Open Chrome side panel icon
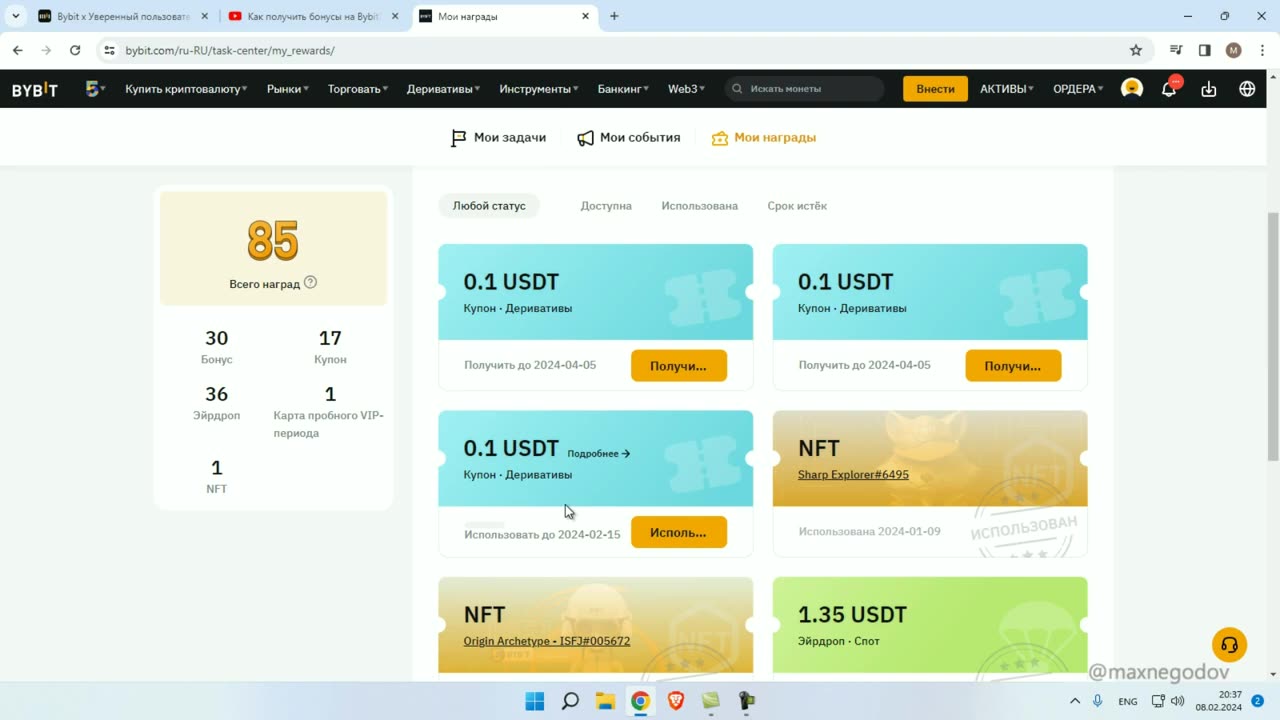This screenshot has width=1280, height=720. pos(1205,50)
